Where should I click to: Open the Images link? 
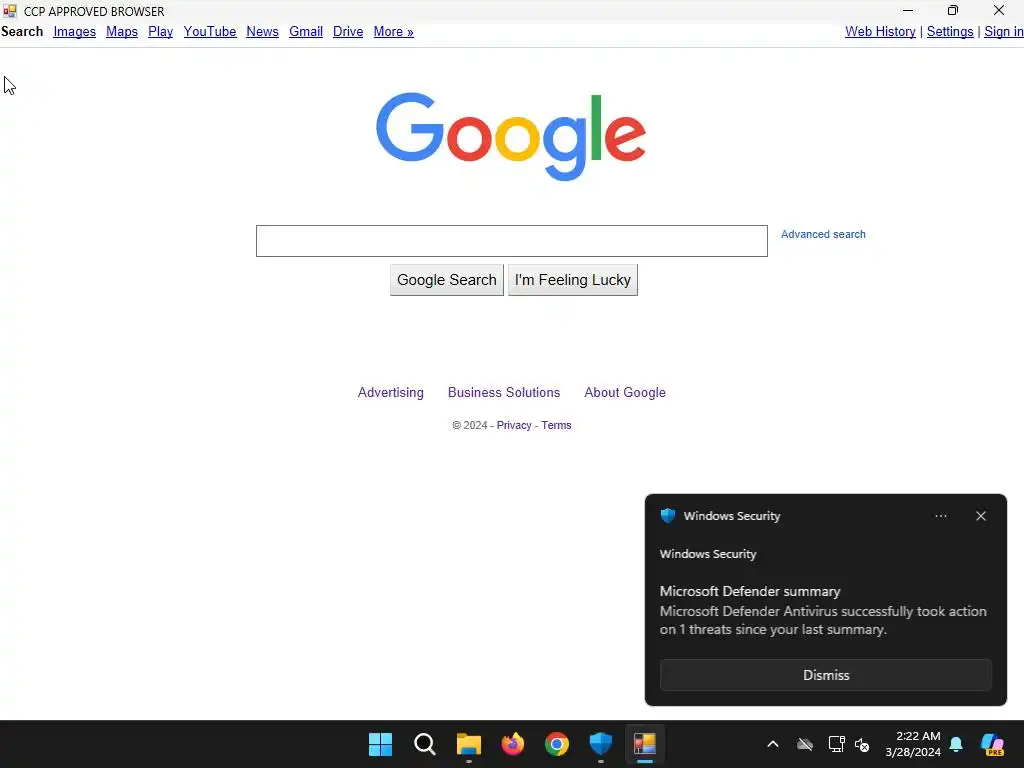[74, 31]
